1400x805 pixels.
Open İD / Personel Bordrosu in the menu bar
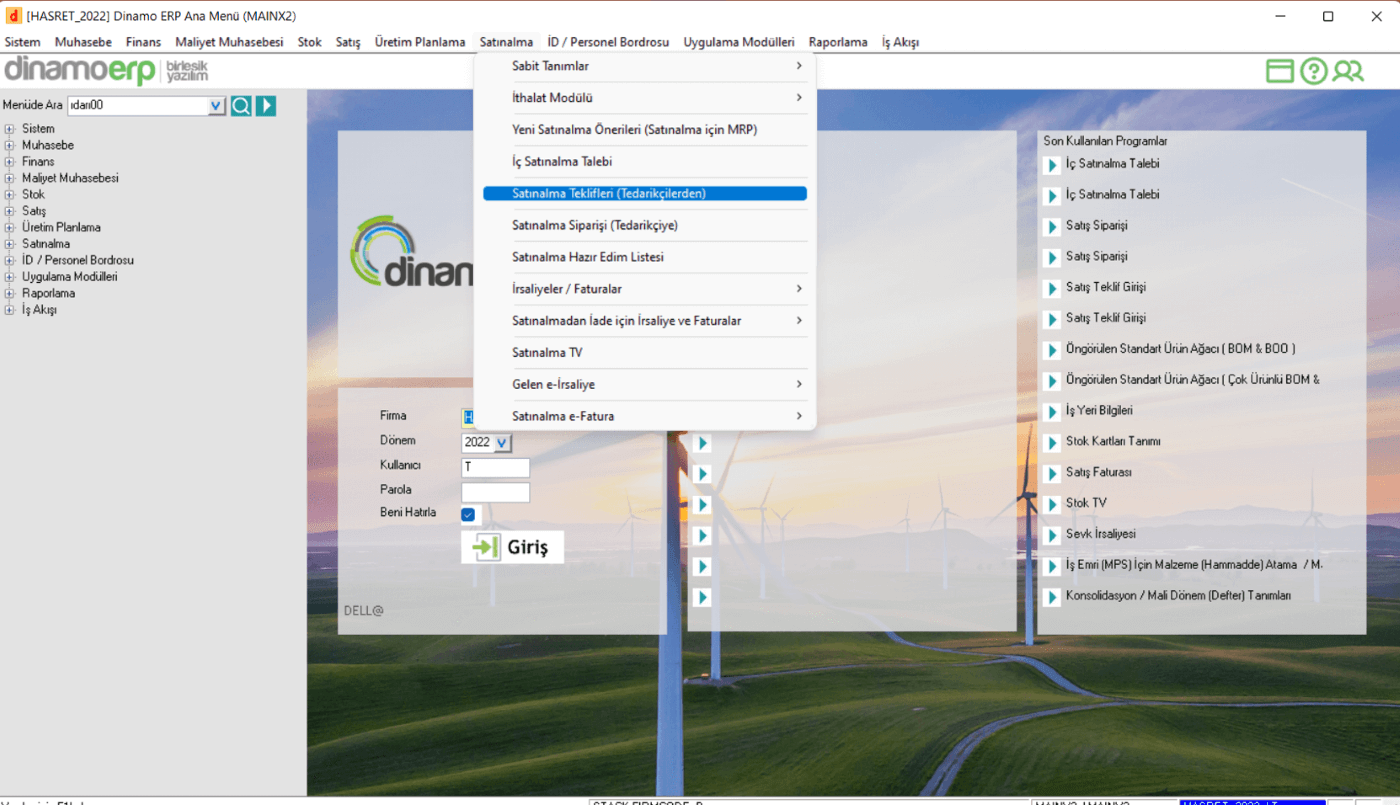608,42
